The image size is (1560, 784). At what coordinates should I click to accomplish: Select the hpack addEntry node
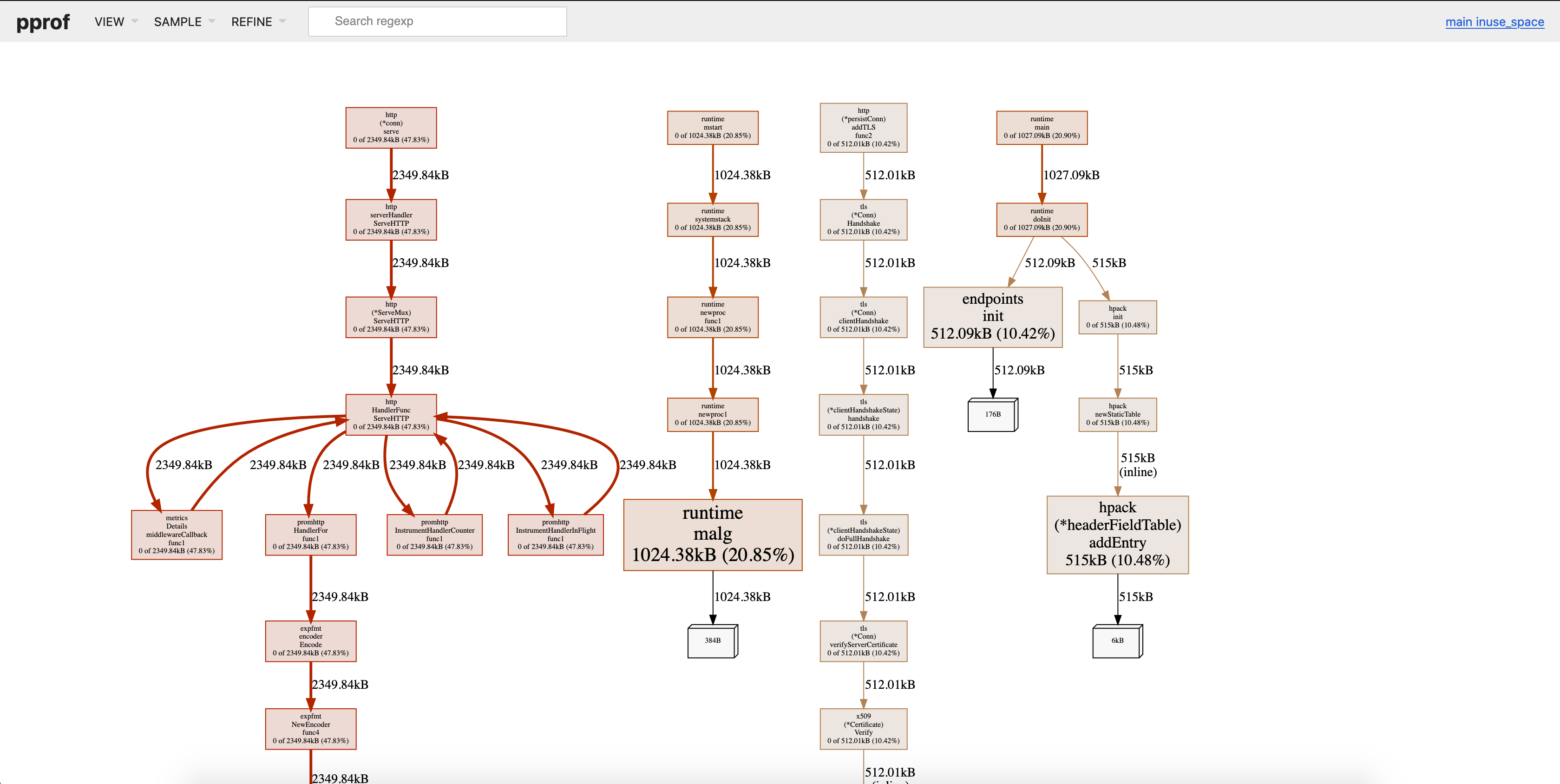pyautogui.click(x=1117, y=535)
